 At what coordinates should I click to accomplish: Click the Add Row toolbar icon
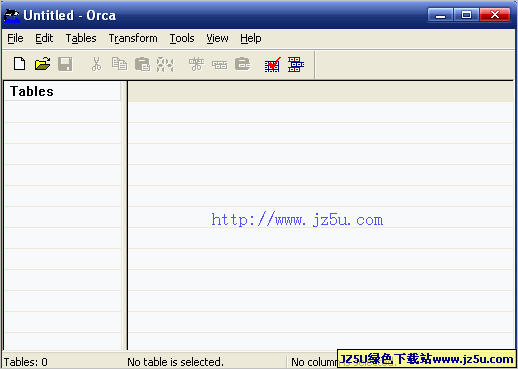[220, 65]
